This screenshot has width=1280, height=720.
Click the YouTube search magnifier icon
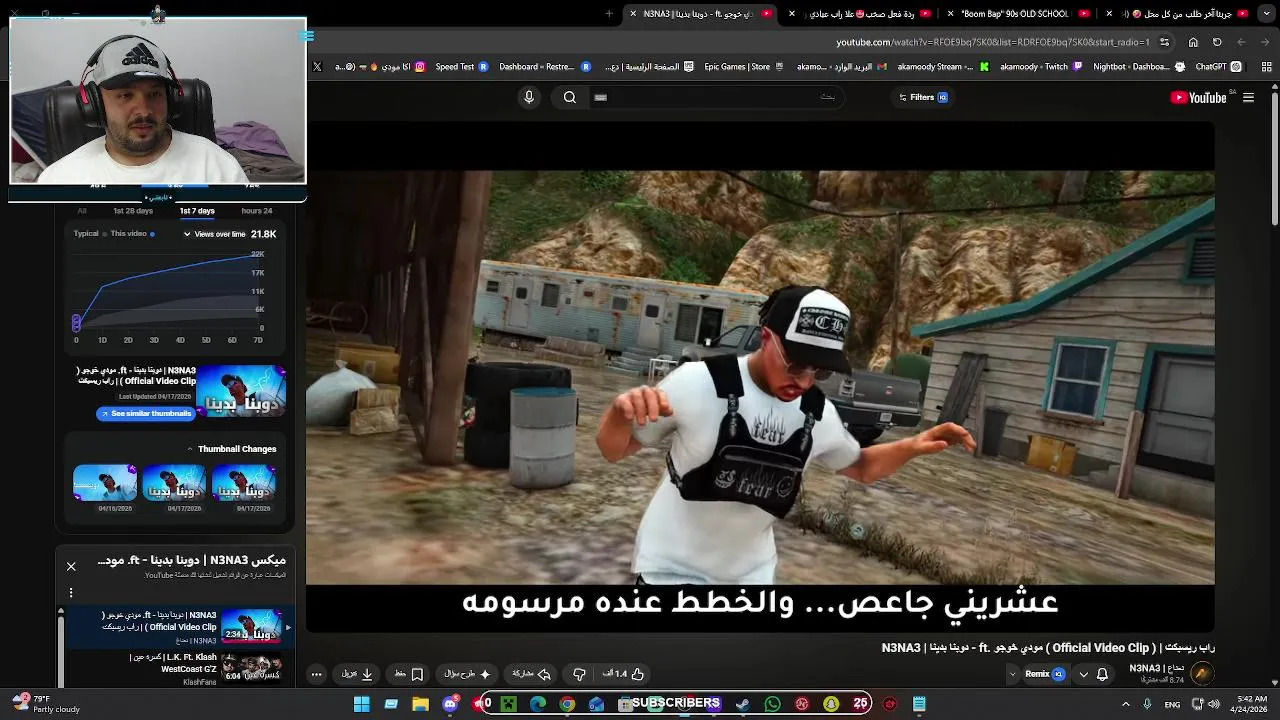pyautogui.click(x=569, y=97)
